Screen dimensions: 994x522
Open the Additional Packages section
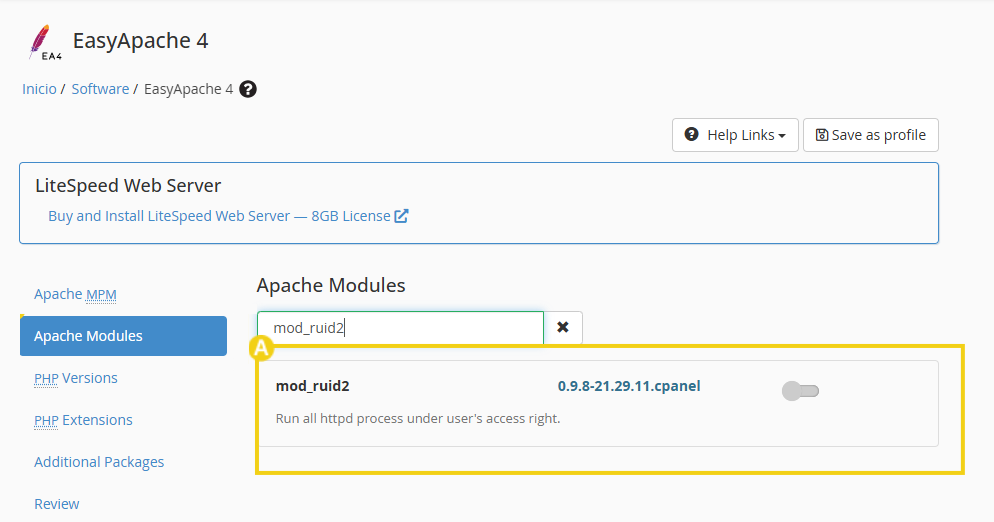(x=99, y=462)
